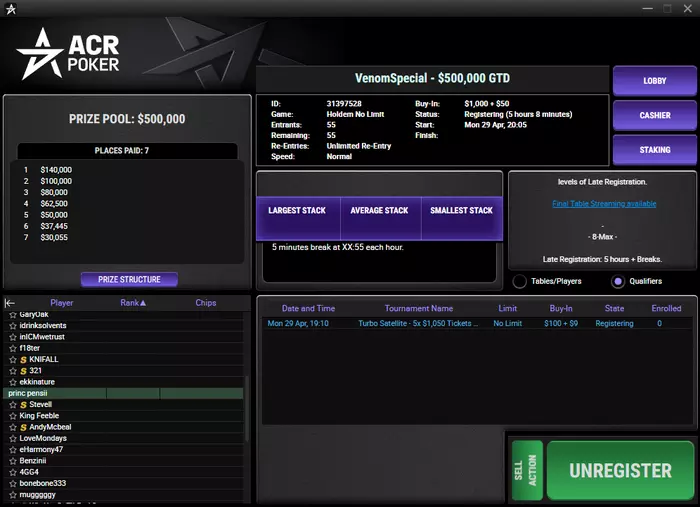
Task: Click the $140,000 first place prize
Action: pyautogui.click(x=56, y=170)
